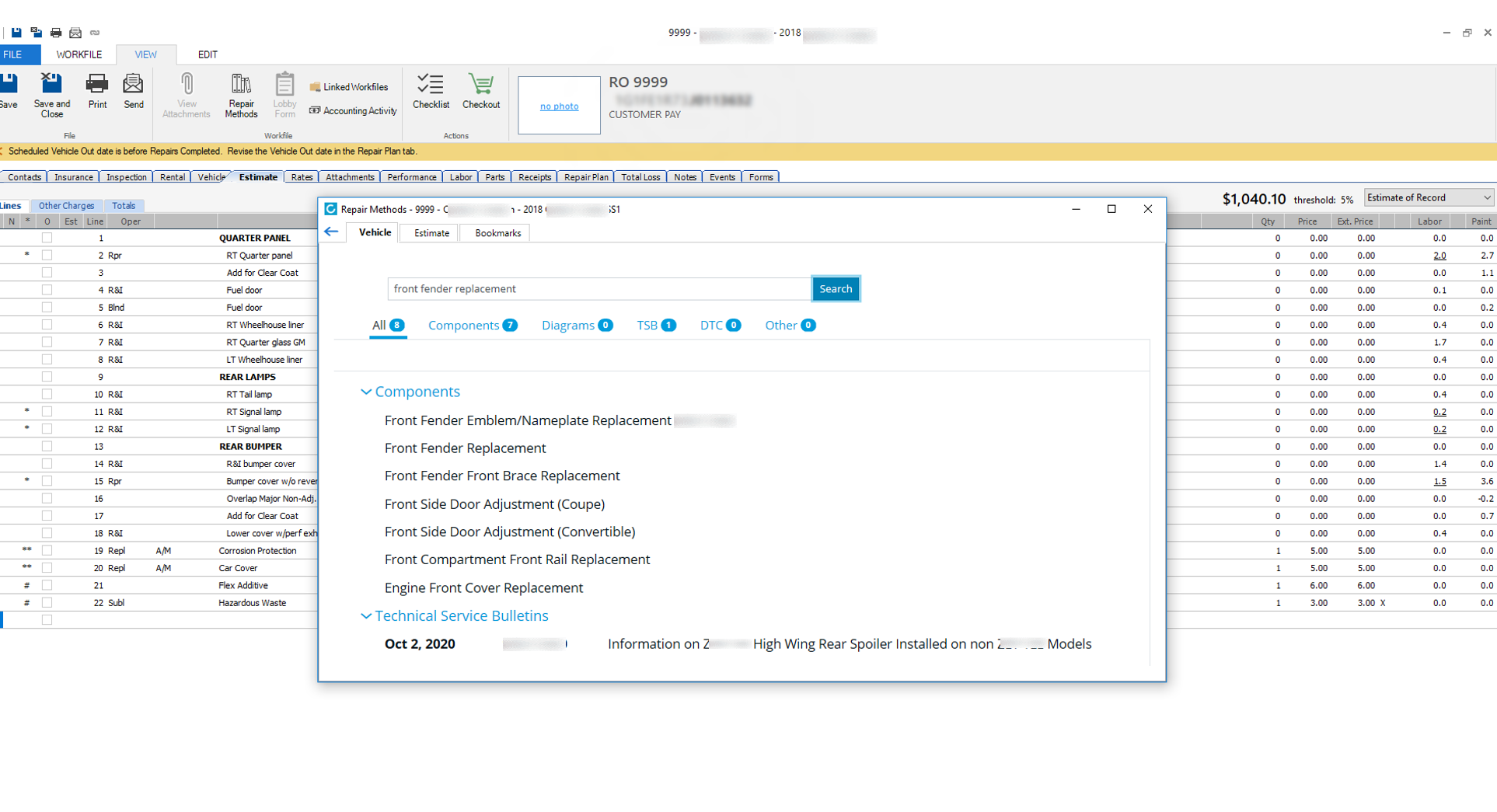Open Repair Methods from the ribbon
1497x812 pixels.
pos(241,95)
